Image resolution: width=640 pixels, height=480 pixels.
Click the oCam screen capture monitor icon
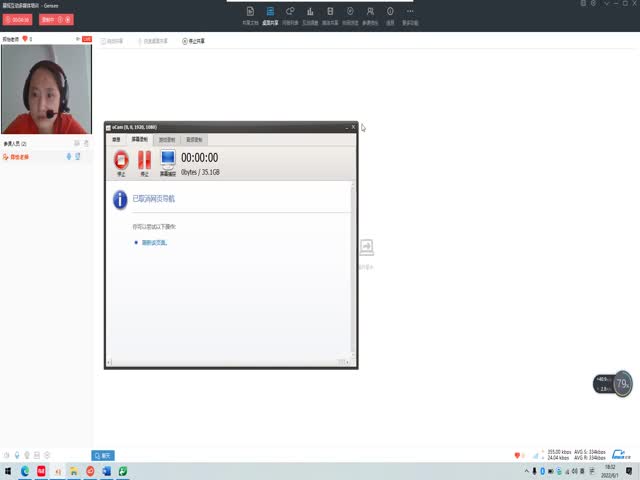tap(167, 159)
